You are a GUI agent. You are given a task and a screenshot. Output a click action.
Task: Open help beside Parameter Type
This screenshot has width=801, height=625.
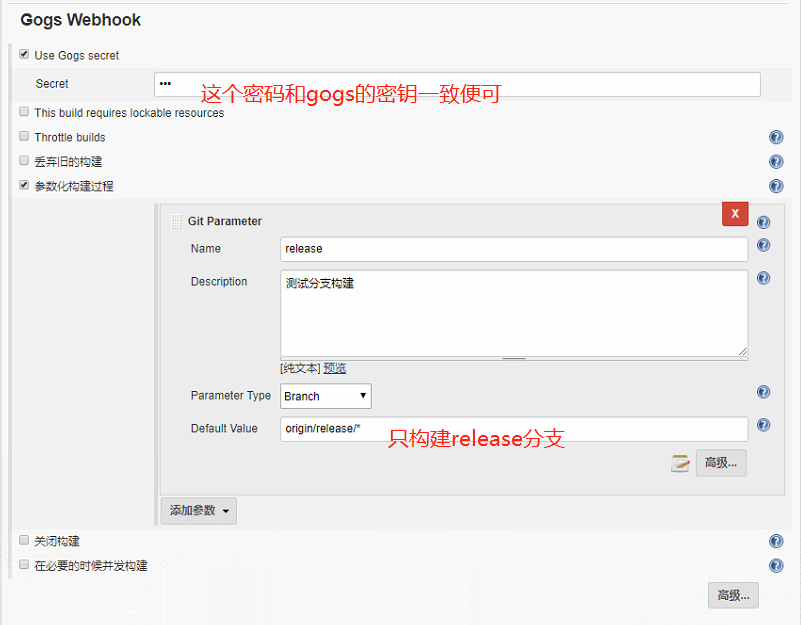pyautogui.click(x=763, y=392)
